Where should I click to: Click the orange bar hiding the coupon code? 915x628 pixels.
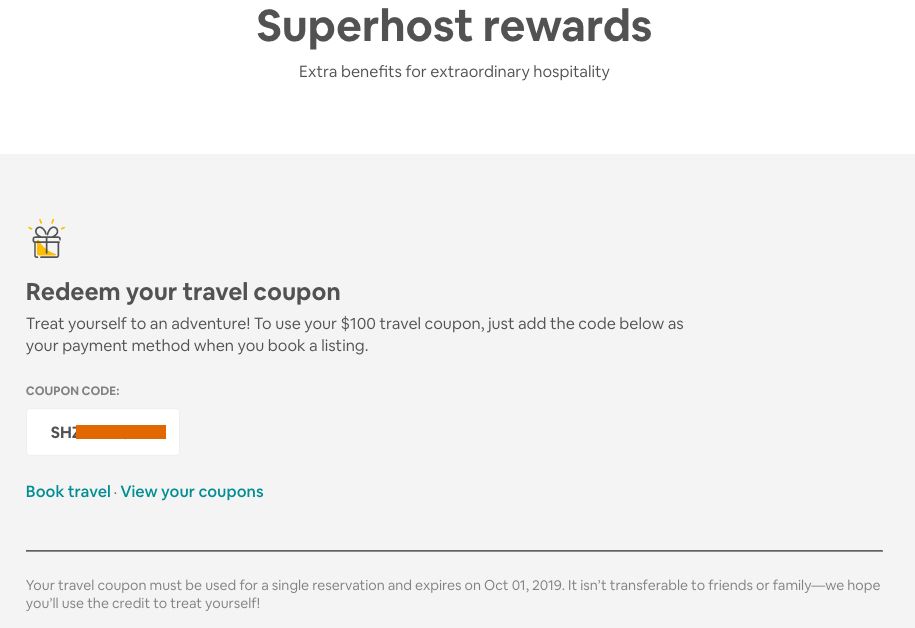(x=121, y=432)
